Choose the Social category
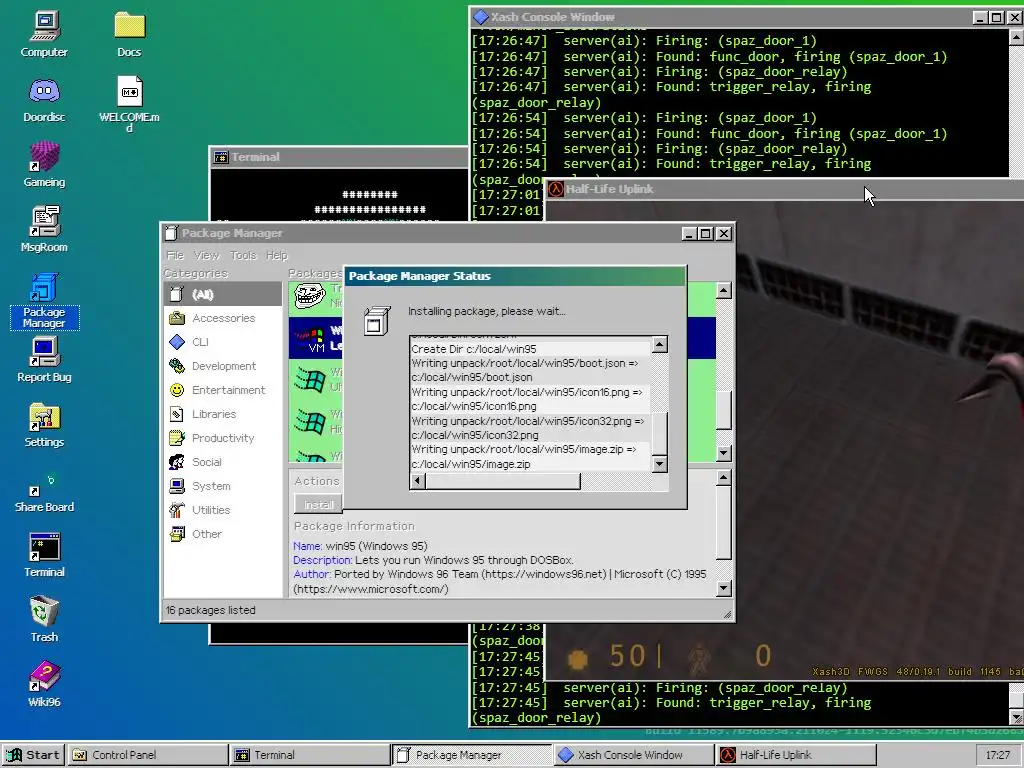Image resolution: width=1024 pixels, height=768 pixels. point(223,462)
